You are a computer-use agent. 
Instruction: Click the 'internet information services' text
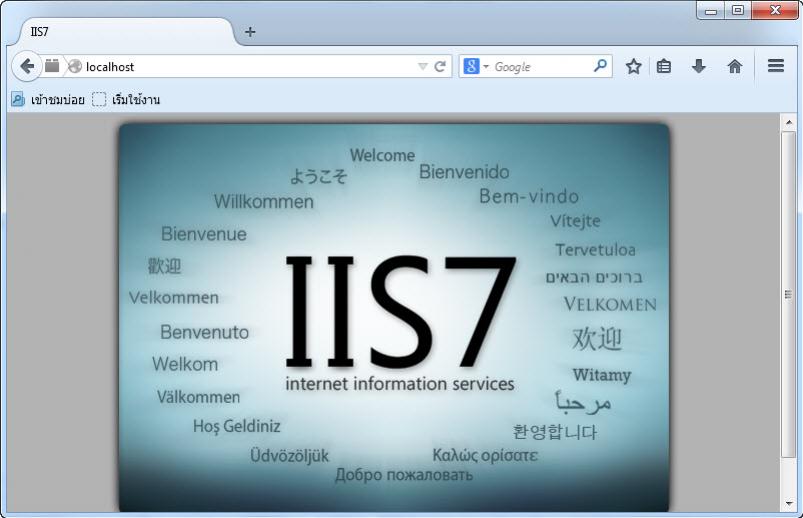(x=399, y=384)
